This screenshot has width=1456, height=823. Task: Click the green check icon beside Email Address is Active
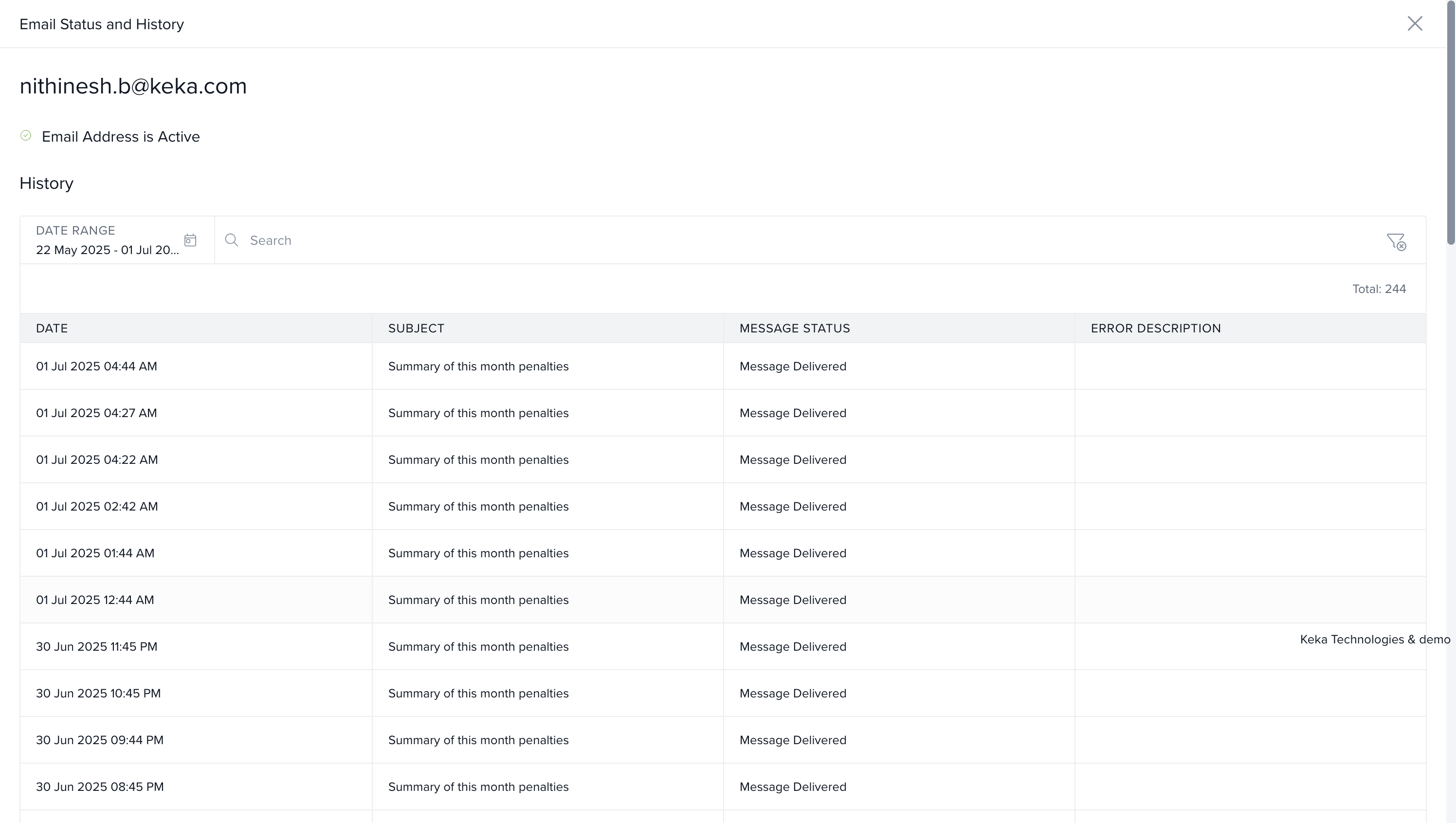(25, 136)
